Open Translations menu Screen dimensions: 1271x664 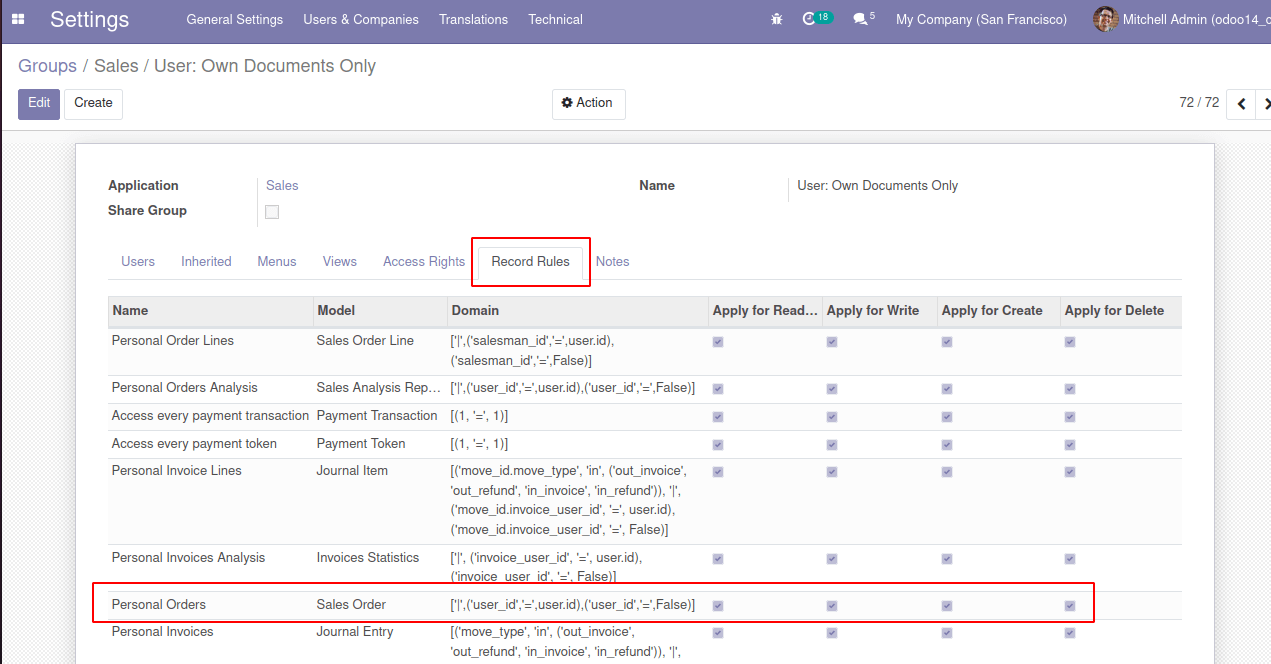click(x=473, y=19)
